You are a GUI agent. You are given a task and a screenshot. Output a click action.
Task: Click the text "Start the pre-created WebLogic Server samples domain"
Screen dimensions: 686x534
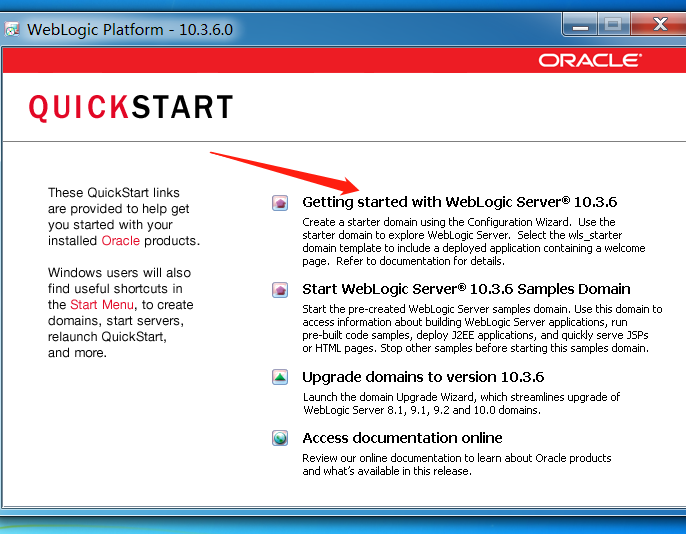coord(436,309)
